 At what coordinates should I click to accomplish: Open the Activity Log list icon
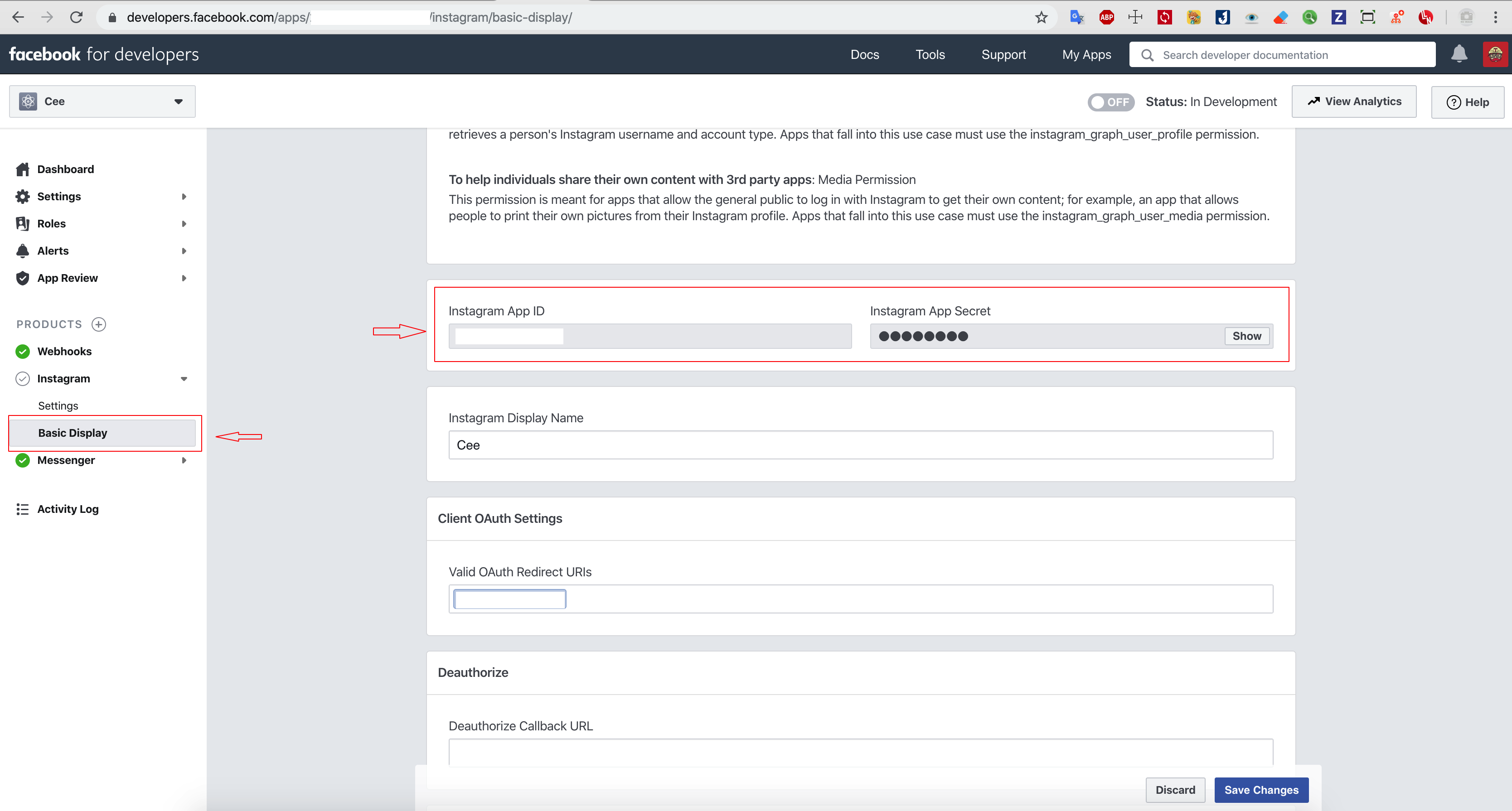(23, 509)
